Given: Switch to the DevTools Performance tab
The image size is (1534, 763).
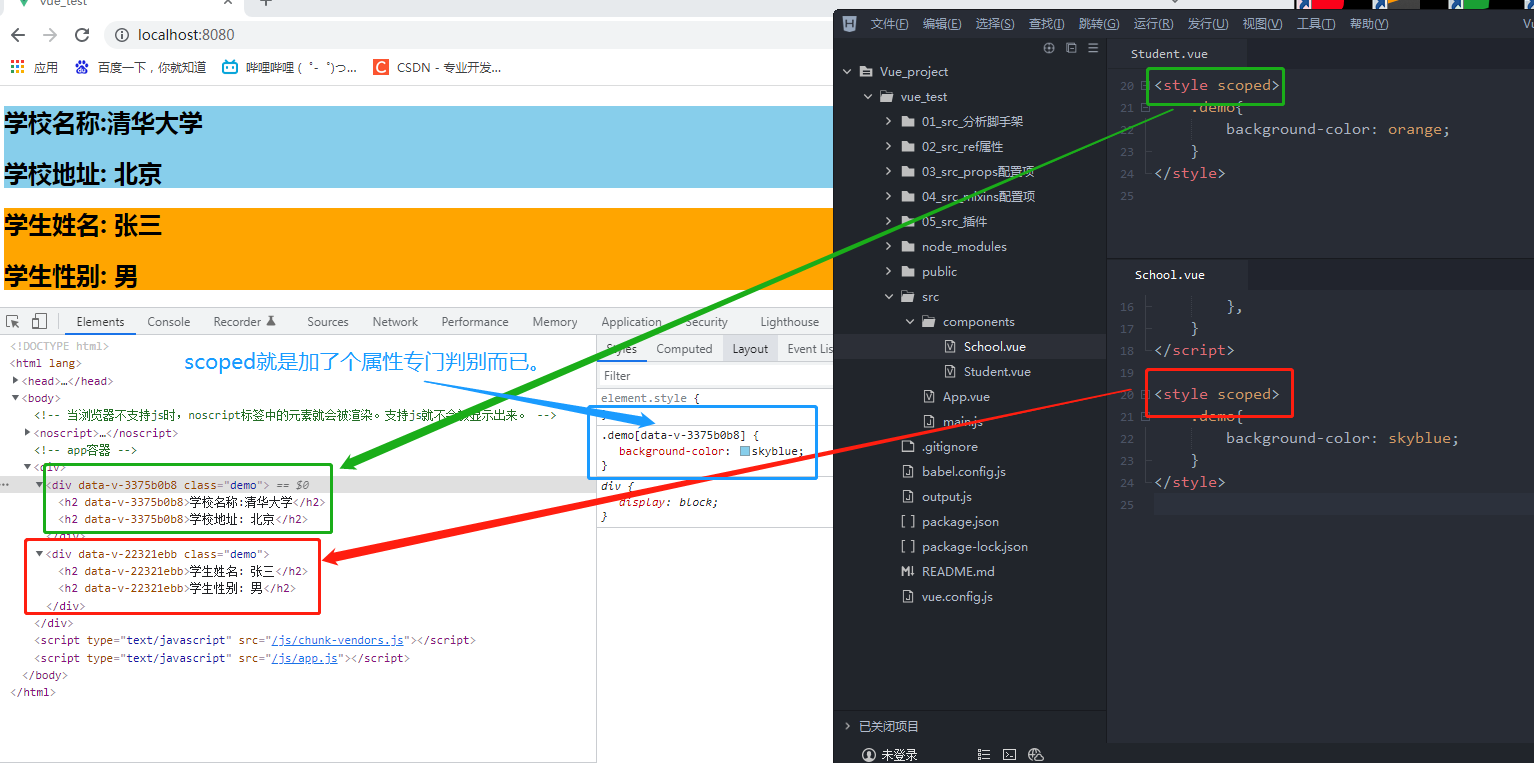Looking at the screenshot, I should coord(475,322).
